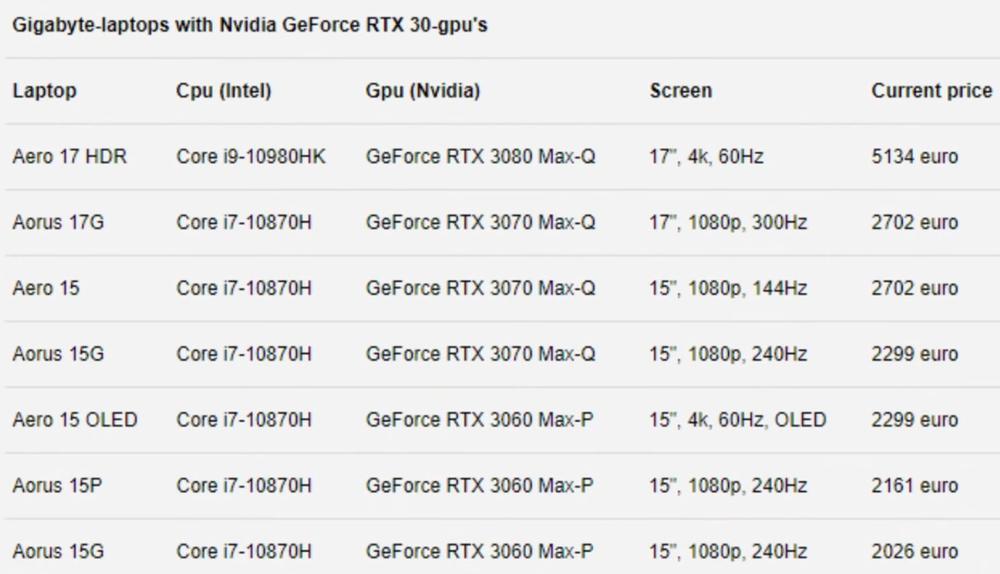Click the table title about Gigabyte laptops
Screen dimensions: 1000x574
[x=250, y=25]
